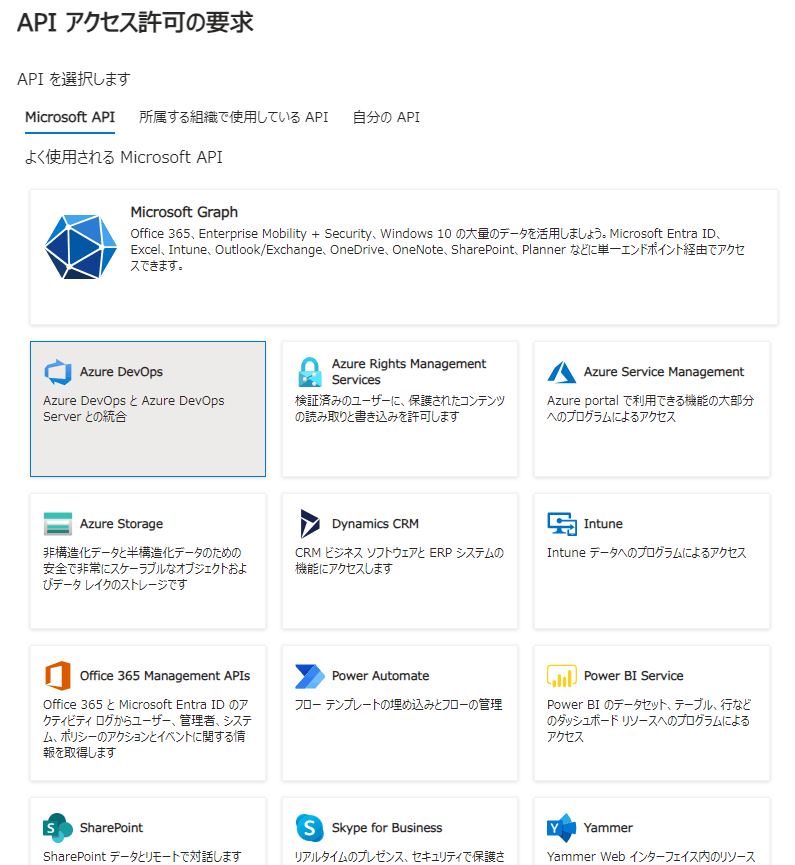This screenshot has height=865, width=795.
Task: Click '非構造化データと半構造化データ' description text
Action: (x=145, y=569)
